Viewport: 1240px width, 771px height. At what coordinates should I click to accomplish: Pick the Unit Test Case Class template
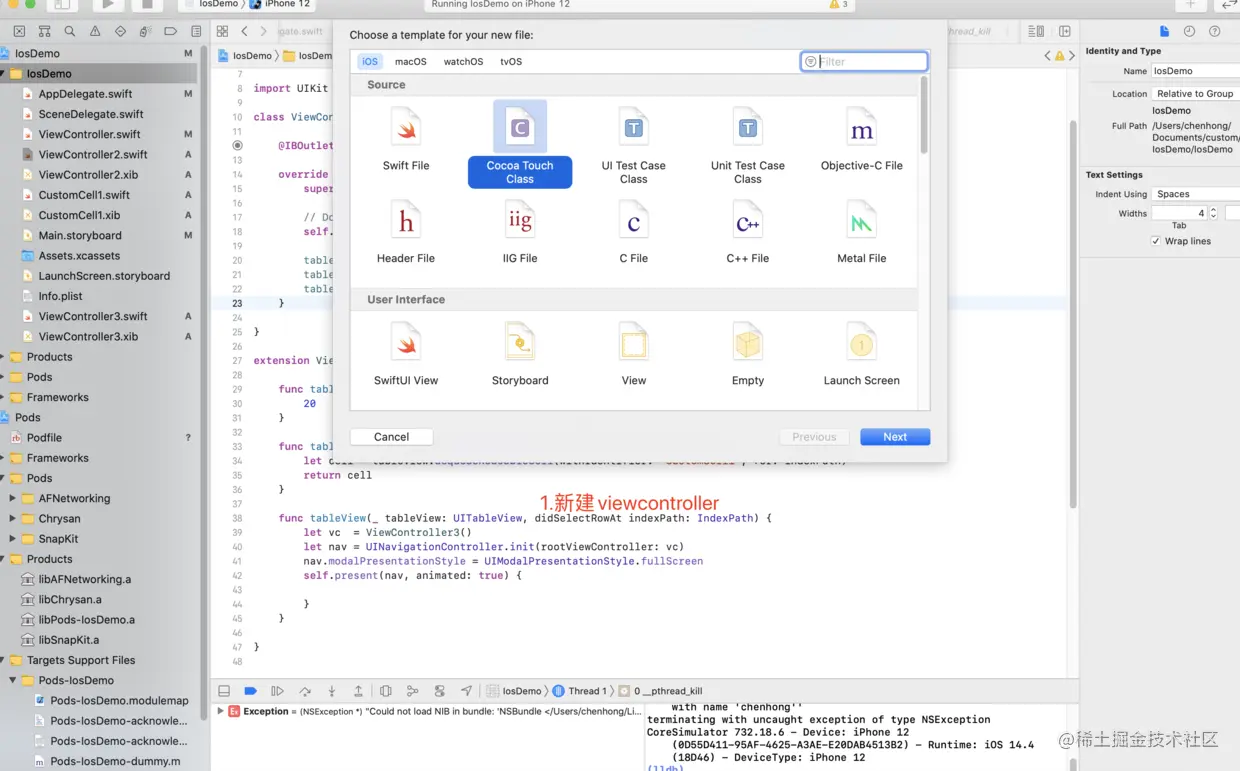click(748, 147)
